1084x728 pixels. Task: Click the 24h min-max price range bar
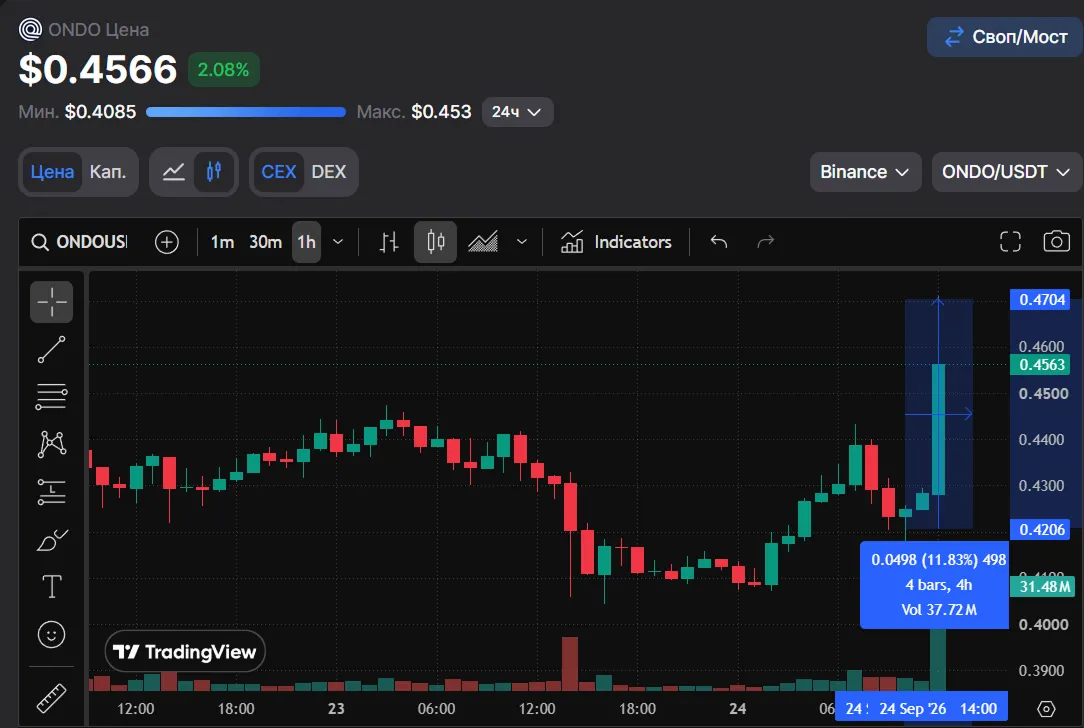click(246, 112)
